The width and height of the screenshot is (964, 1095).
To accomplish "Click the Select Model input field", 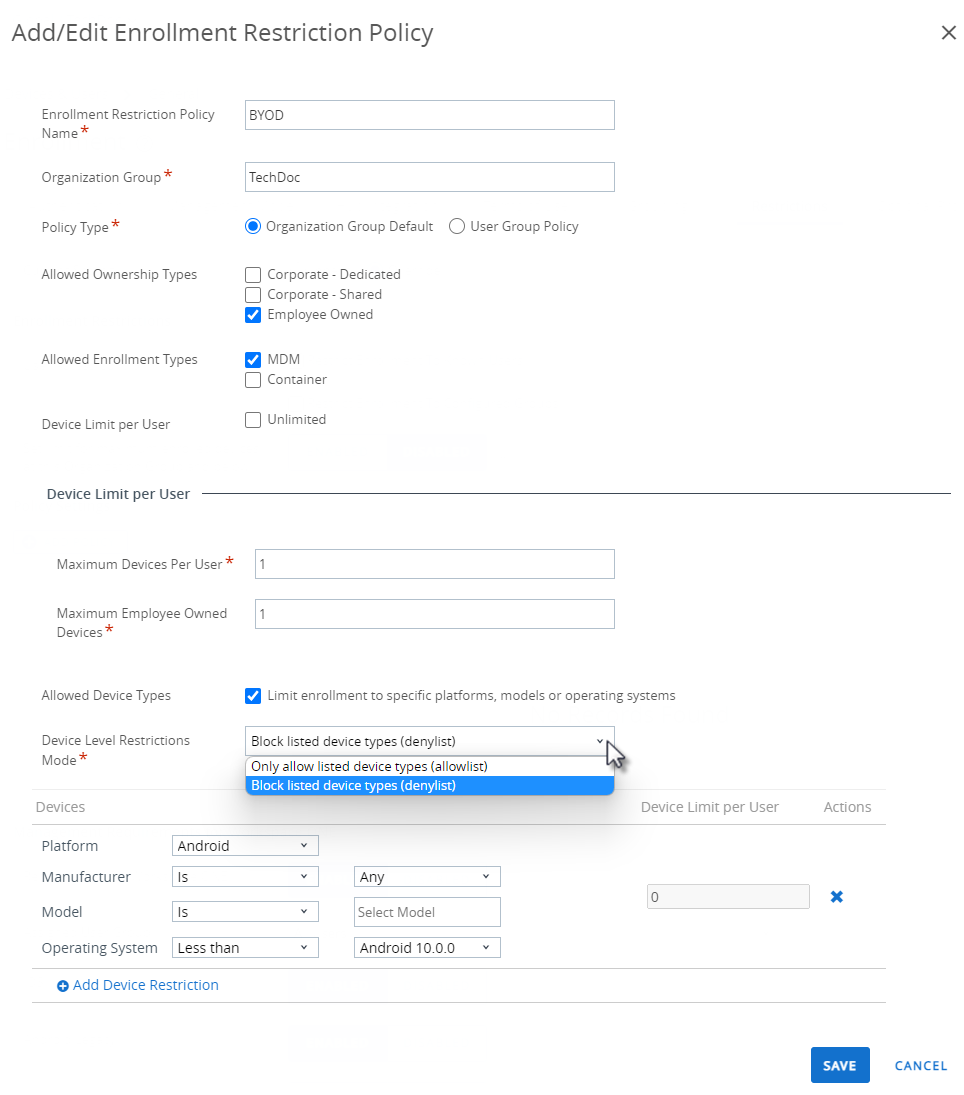I will (428, 912).
